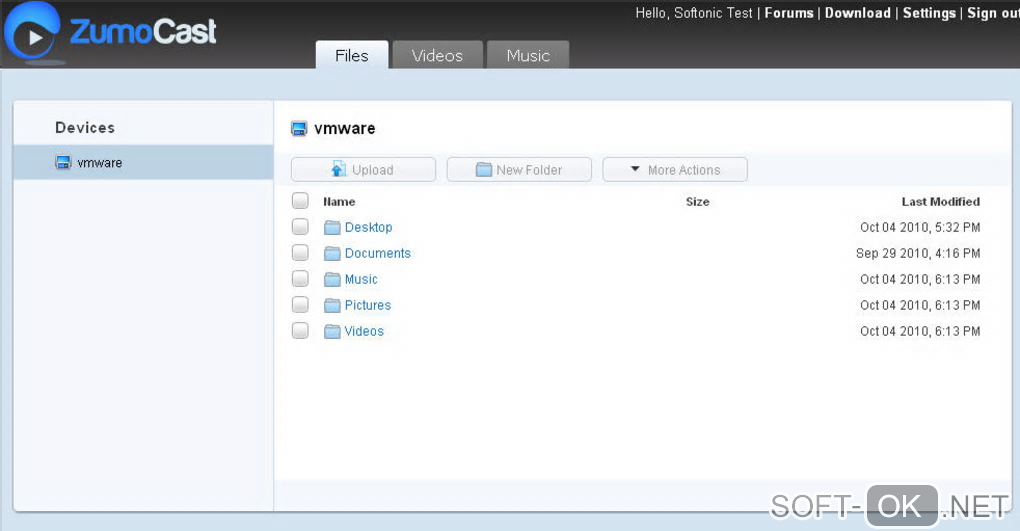Open the Music folder link
This screenshot has height=531, width=1020.
tap(361, 279)
